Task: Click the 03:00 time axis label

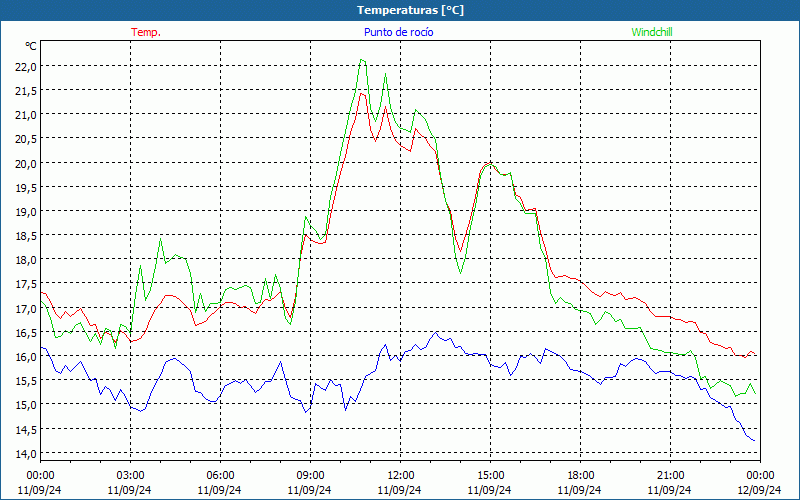Action: coord(130,475)
